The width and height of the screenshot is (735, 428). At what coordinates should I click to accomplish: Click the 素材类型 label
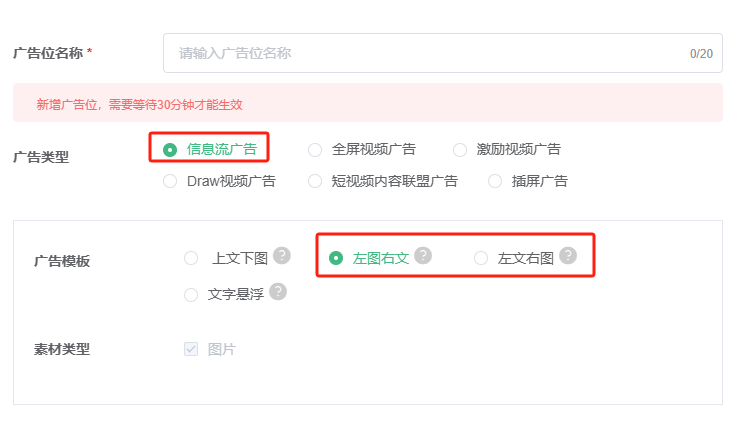(x=62, y=349)
